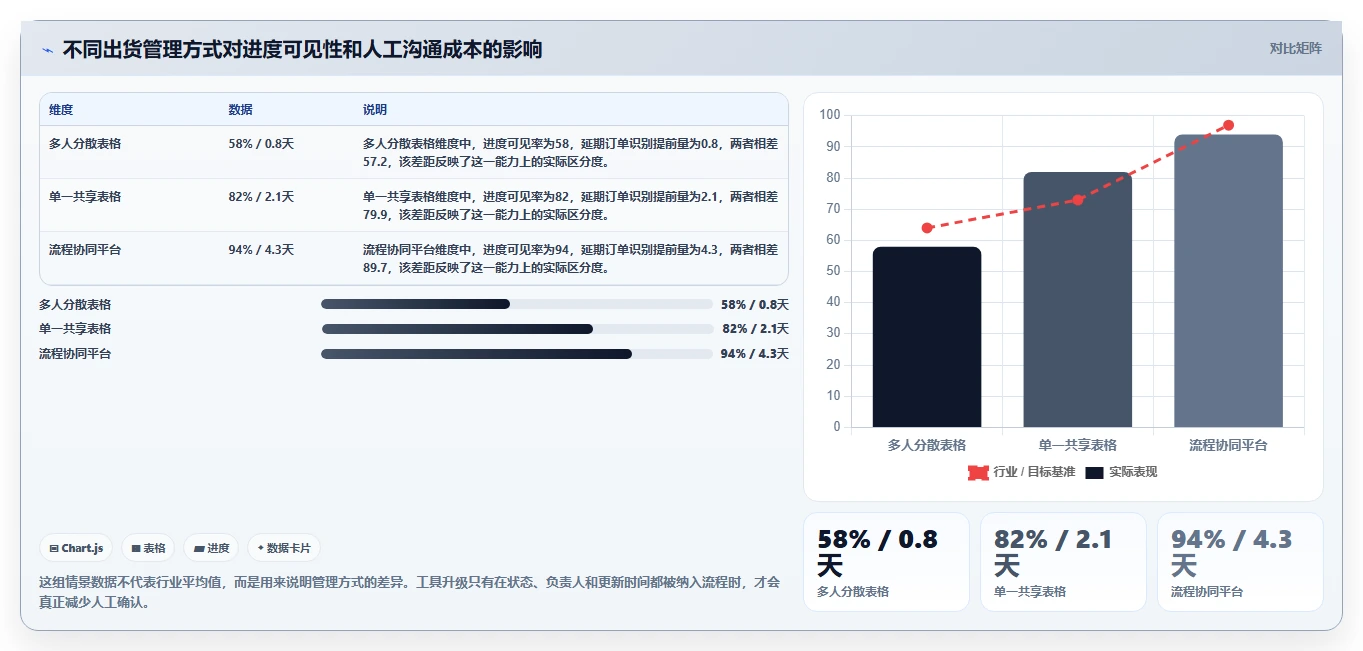
Task: Toggle 实际表现 legend entry
Action: click(1121, 472)
